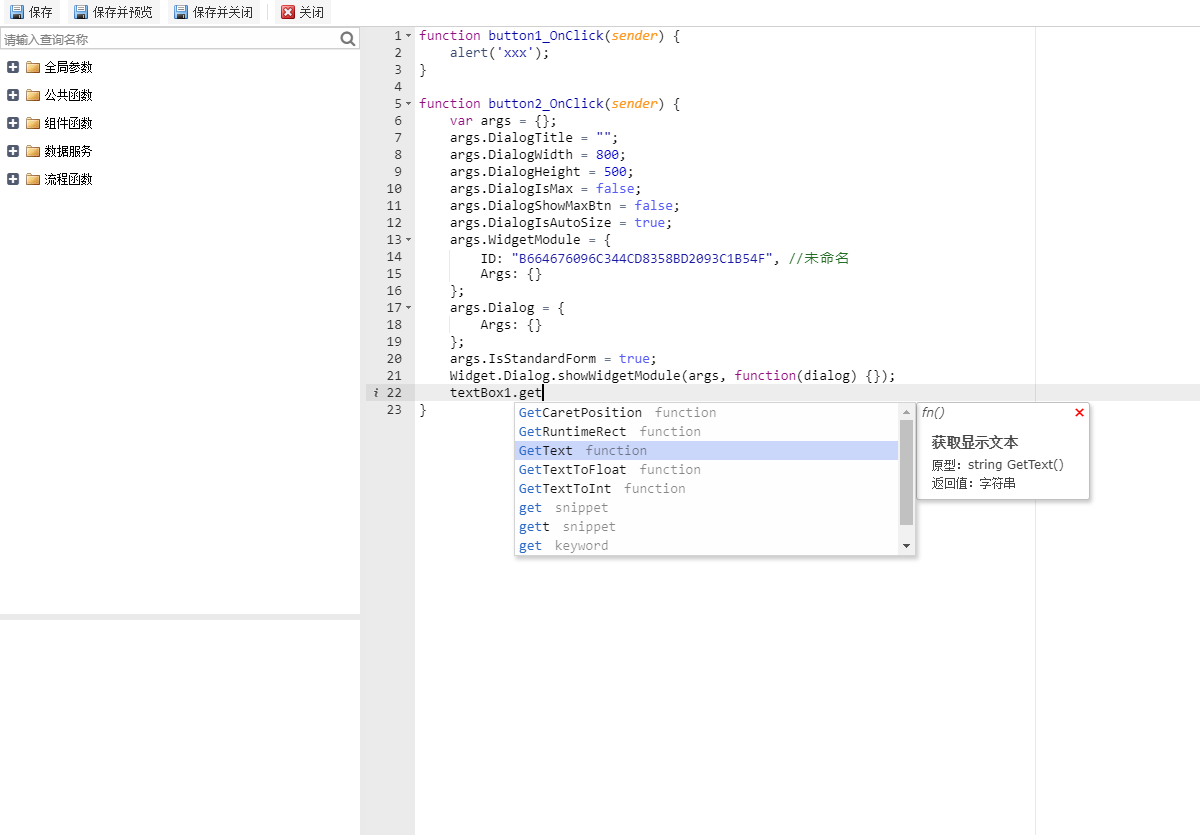Click the info marker at line 22

point(376,393)
